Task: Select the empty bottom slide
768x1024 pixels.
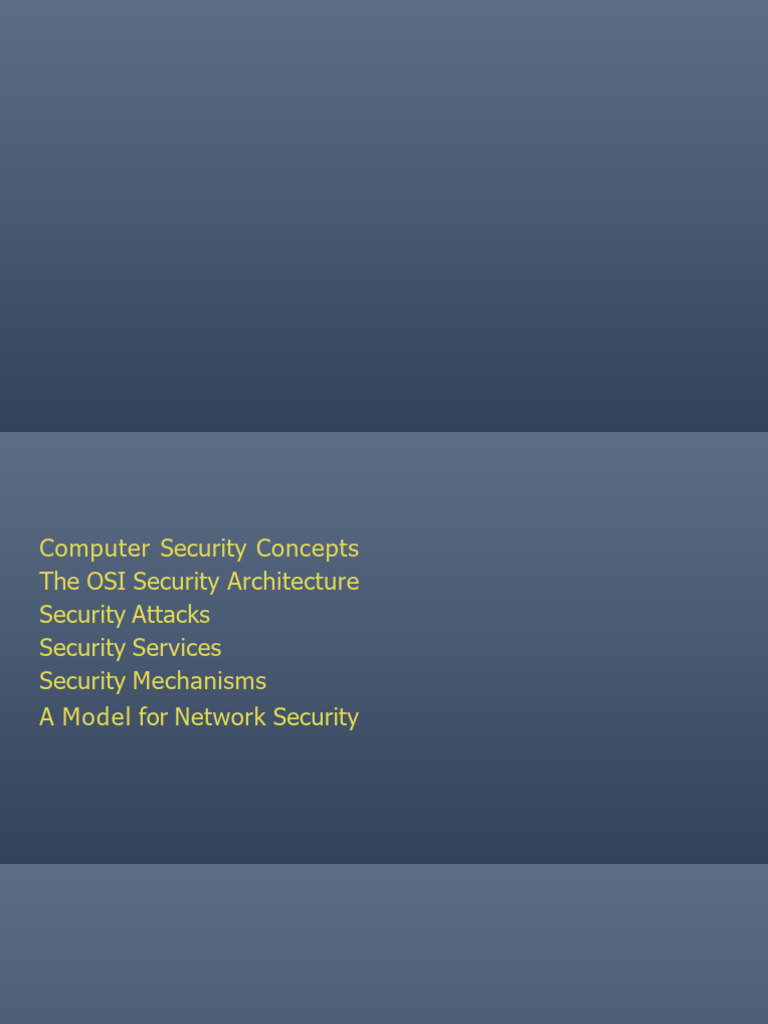Action: [x=384, y=945]
